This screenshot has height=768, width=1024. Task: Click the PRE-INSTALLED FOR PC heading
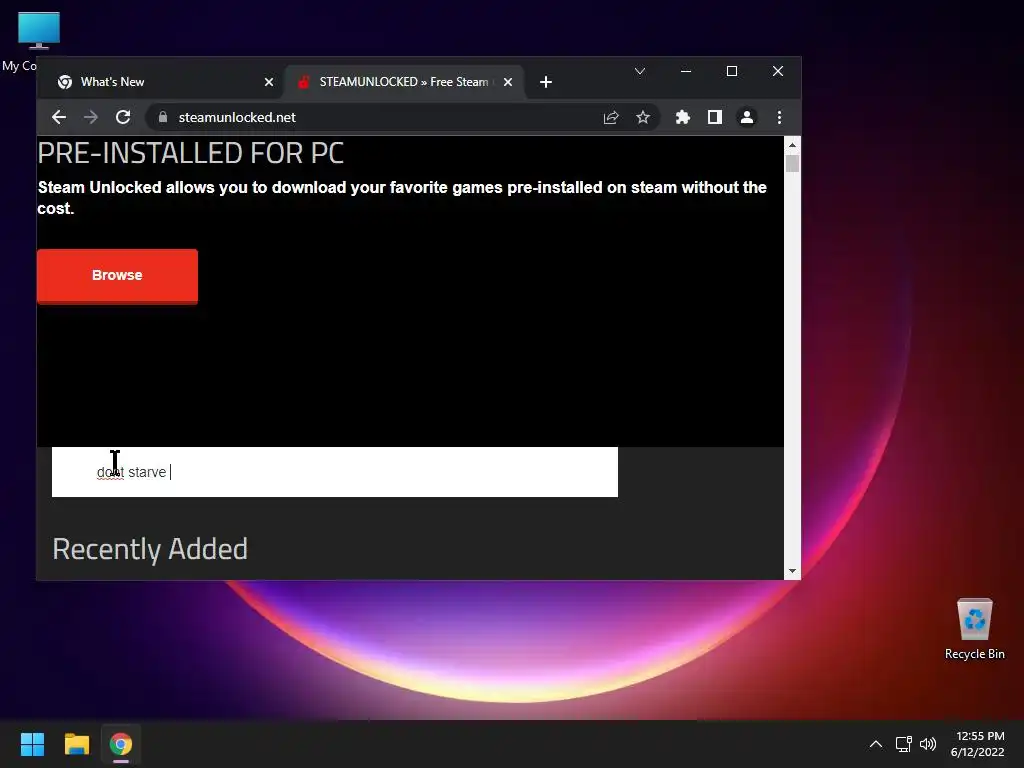click(x=191, y=153)
